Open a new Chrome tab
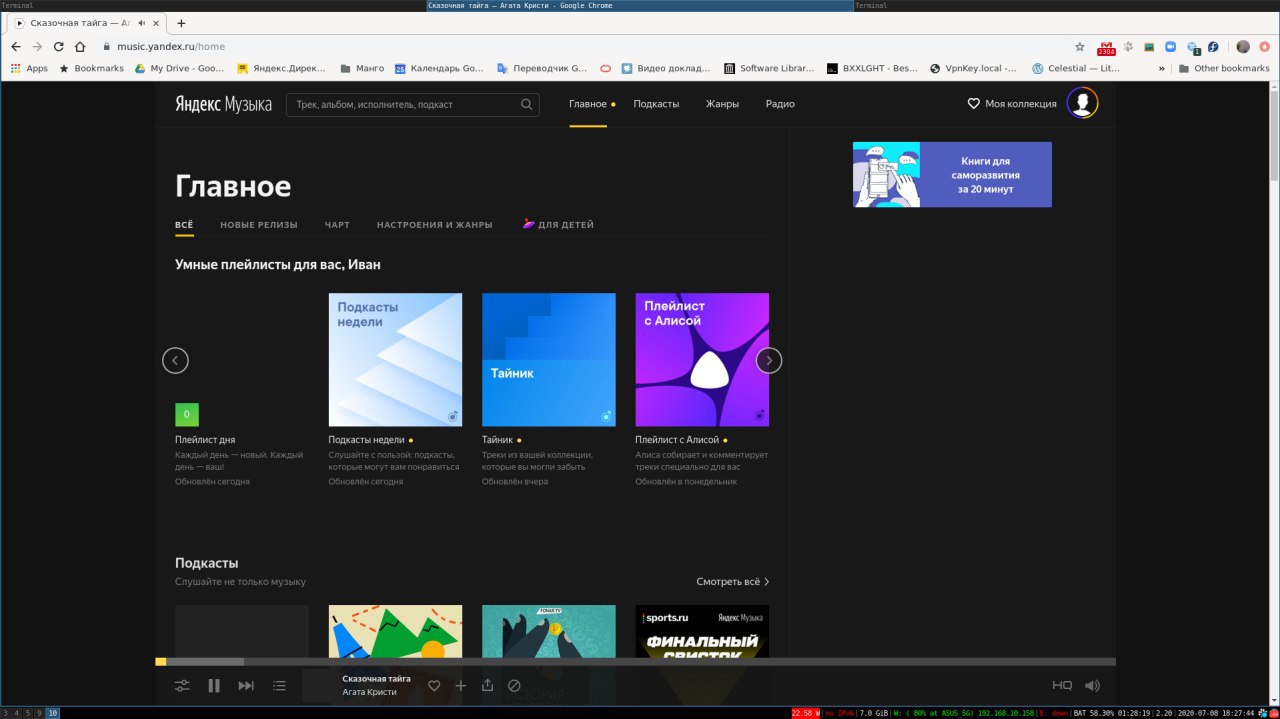The height and width of the screenshot is (719, 1280). [x=181, y=22]
